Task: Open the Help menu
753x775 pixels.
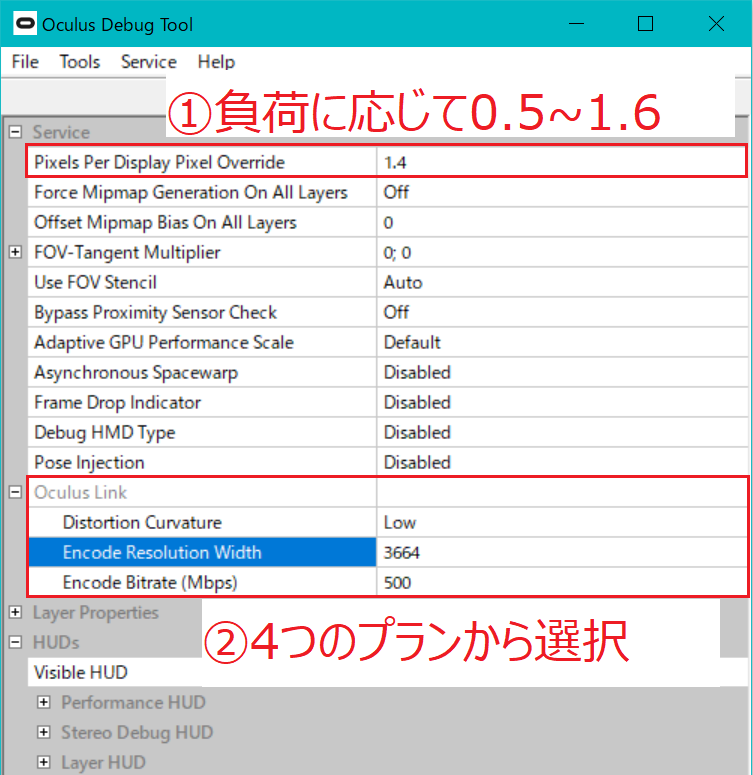Action: pos(216,62)
